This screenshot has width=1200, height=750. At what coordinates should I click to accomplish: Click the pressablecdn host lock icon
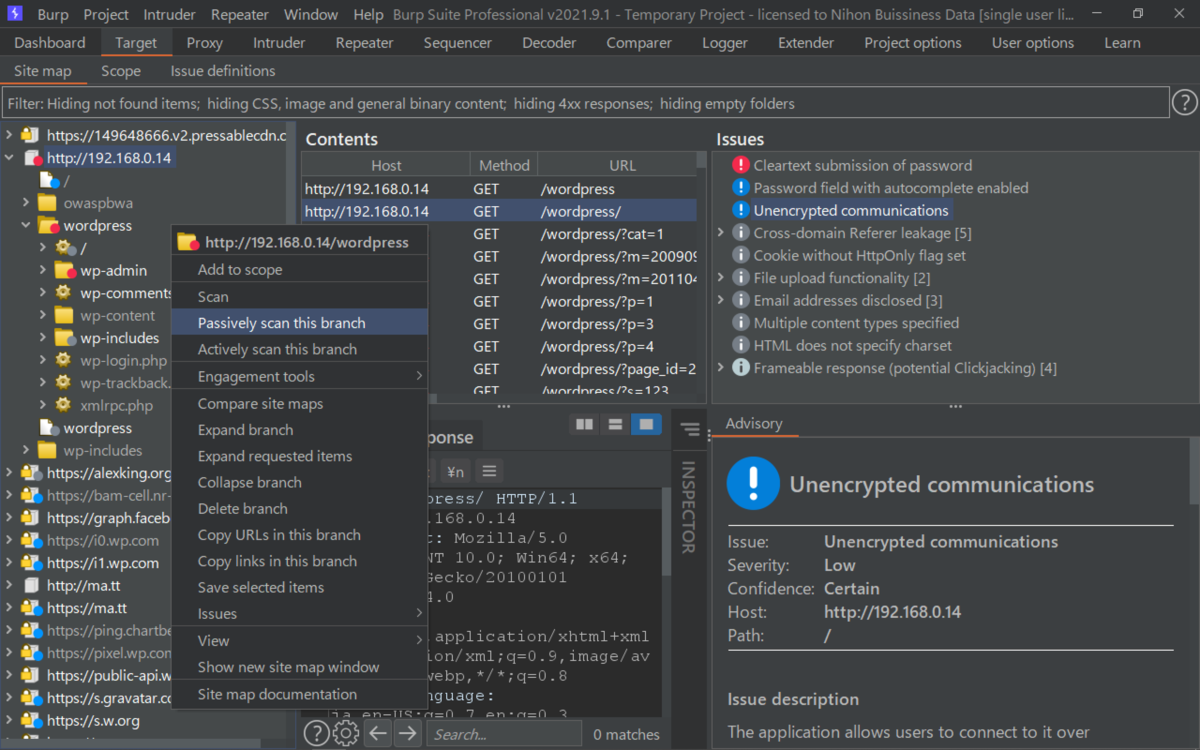click(30, 135)
